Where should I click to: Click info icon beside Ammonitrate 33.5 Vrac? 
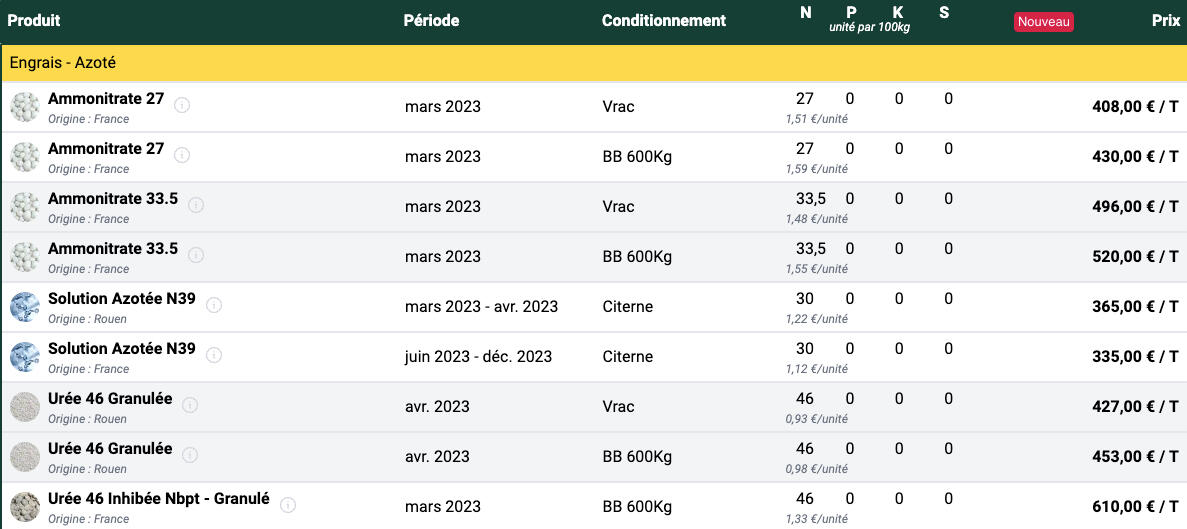196,204
